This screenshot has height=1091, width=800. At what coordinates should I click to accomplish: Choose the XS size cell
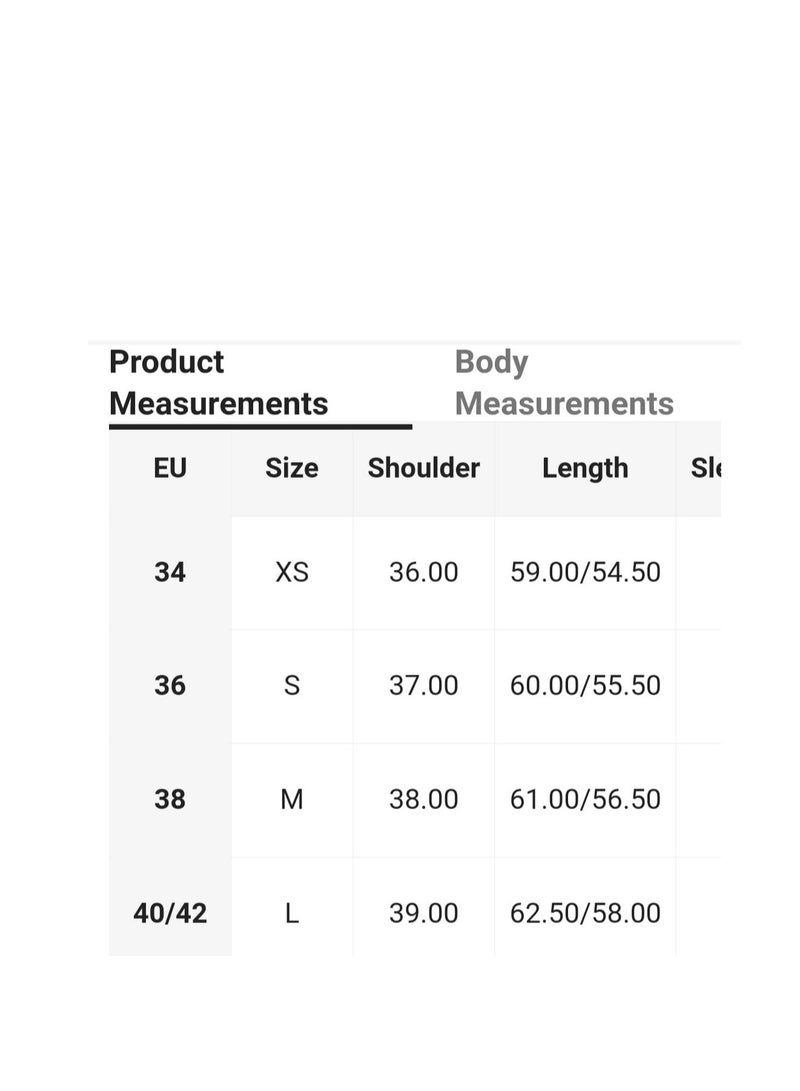pyautogui.click(x=291, y=573)
